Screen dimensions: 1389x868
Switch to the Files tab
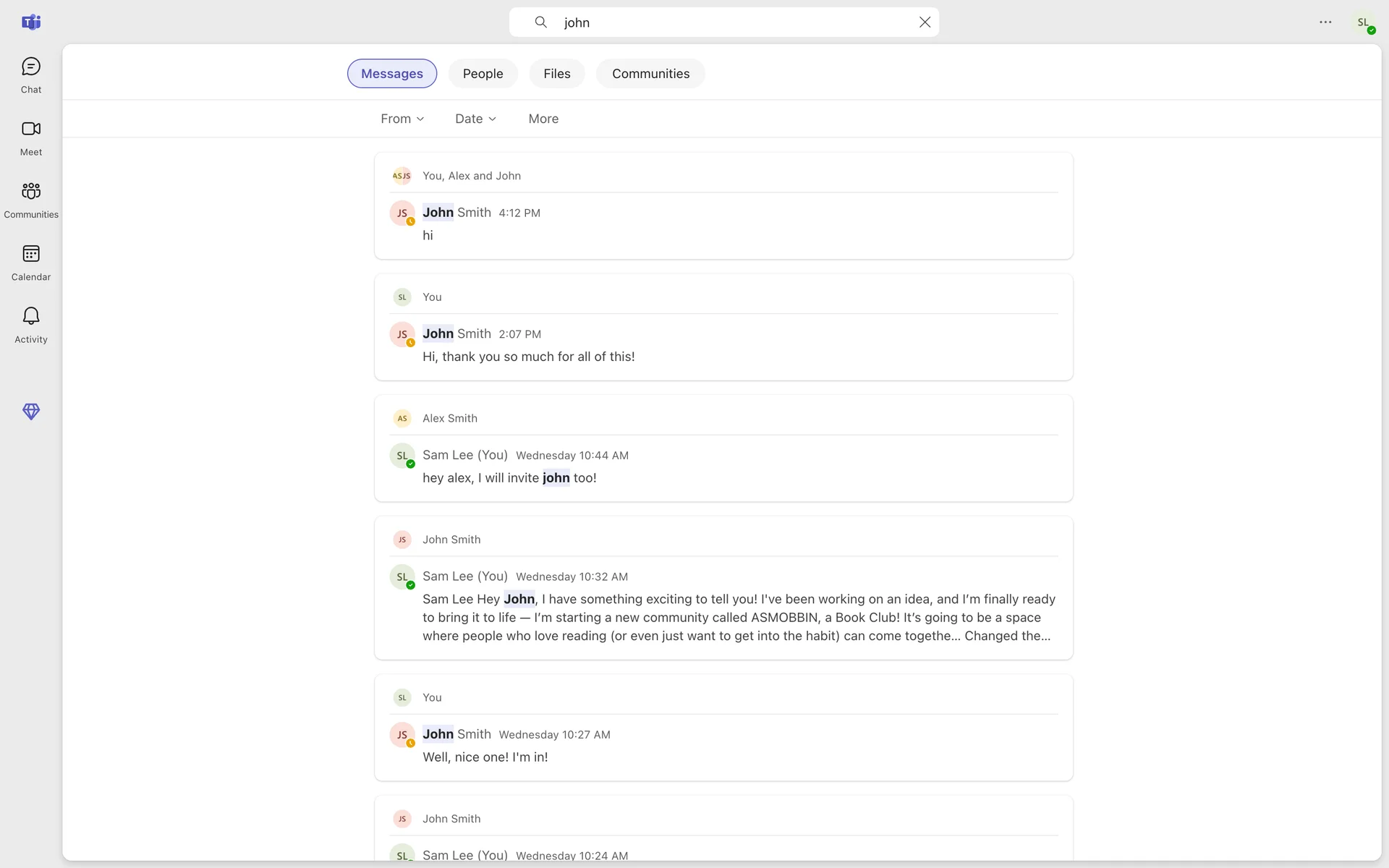pyautogui.click(x=556, y=74)
